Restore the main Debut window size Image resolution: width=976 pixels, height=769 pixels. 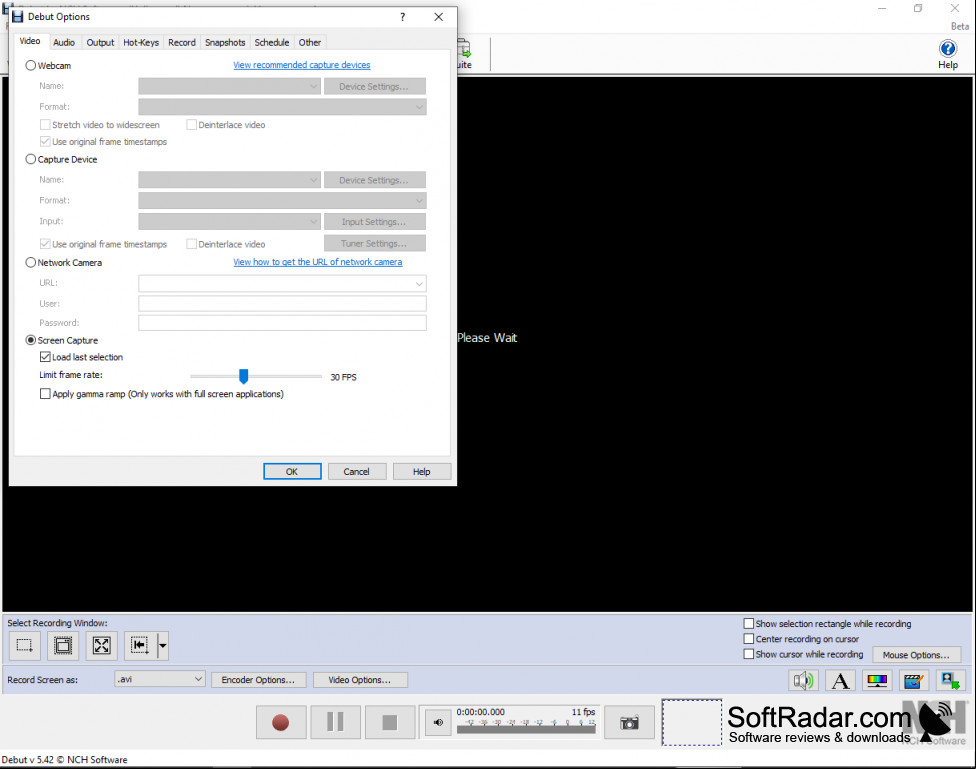coord(918,8)
